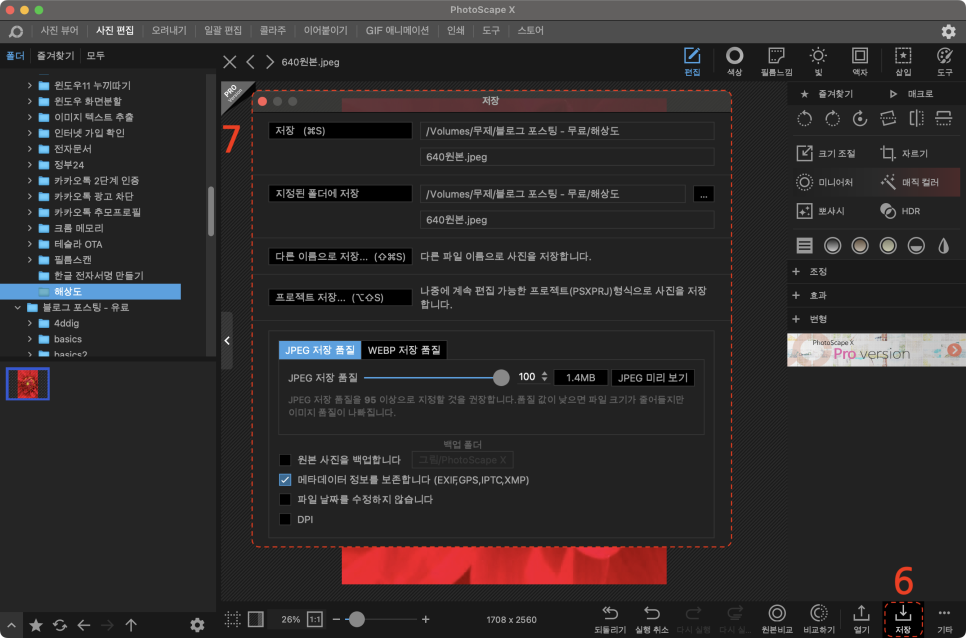The height and width of the screenshot is (638, 966).
Task: Expand the 카카오톡 광고 차단 folder
Action: click(x=29, y=196)
